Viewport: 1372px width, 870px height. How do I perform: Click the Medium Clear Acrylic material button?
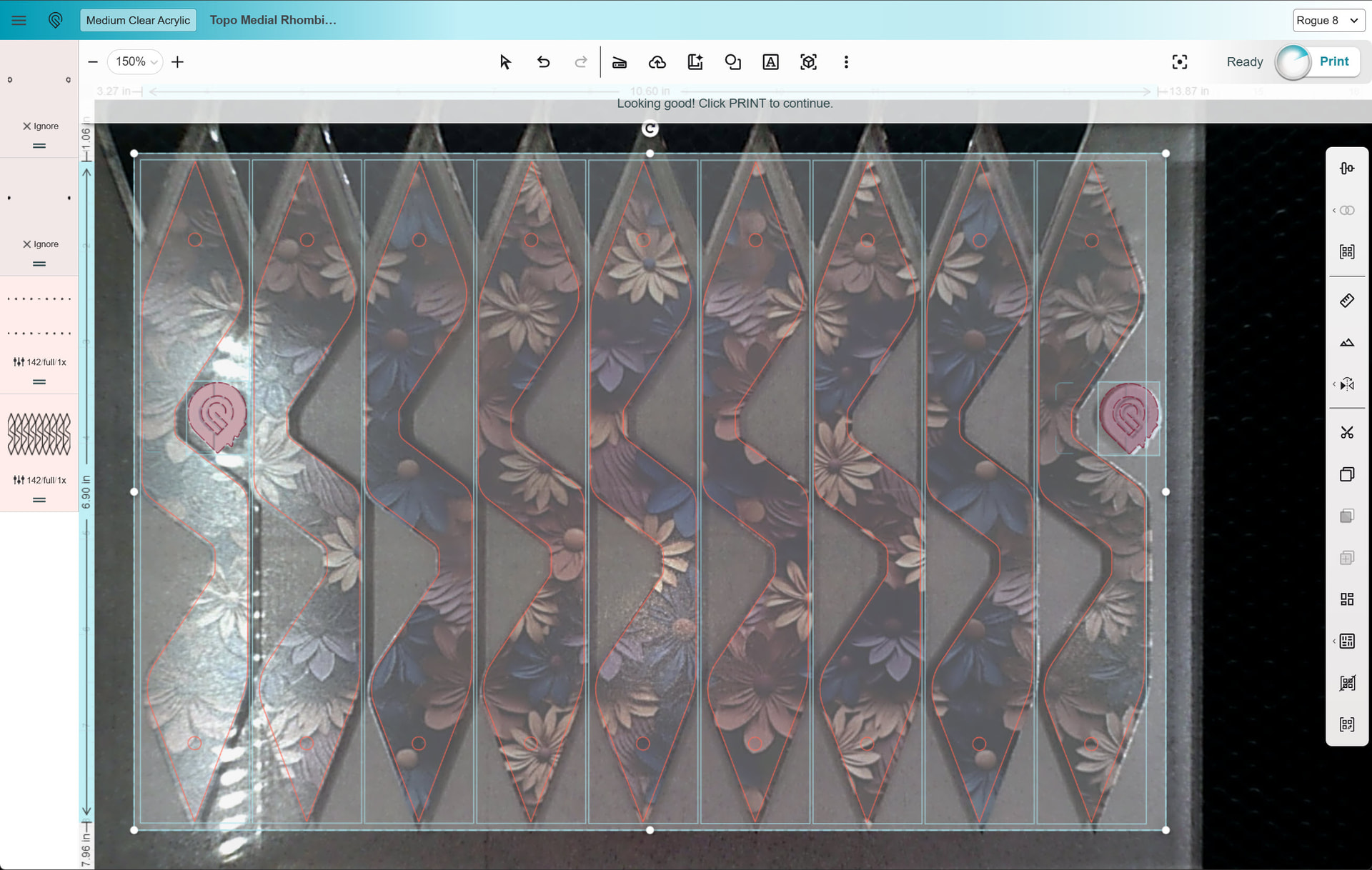coord(138,20)
